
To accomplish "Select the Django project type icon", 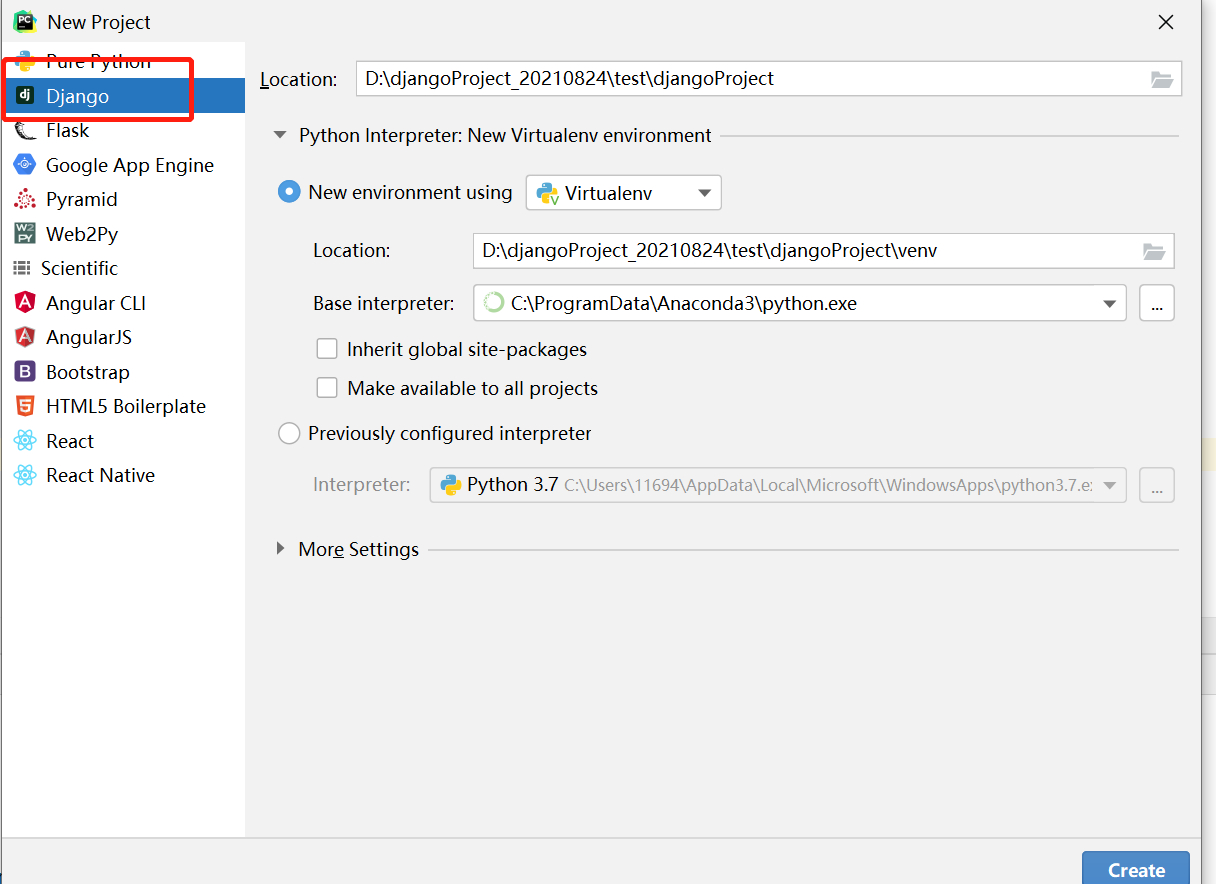I will 25,96.
